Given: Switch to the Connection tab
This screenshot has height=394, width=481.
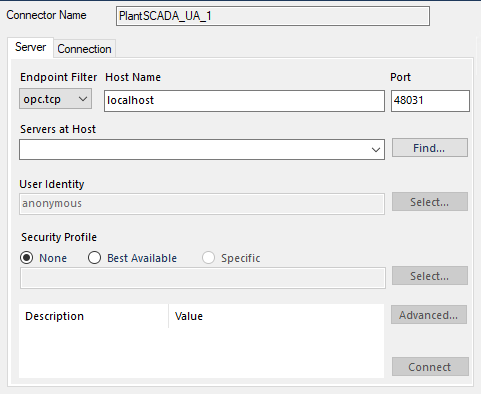Looking at the screenshot, I should pos(84,49).
